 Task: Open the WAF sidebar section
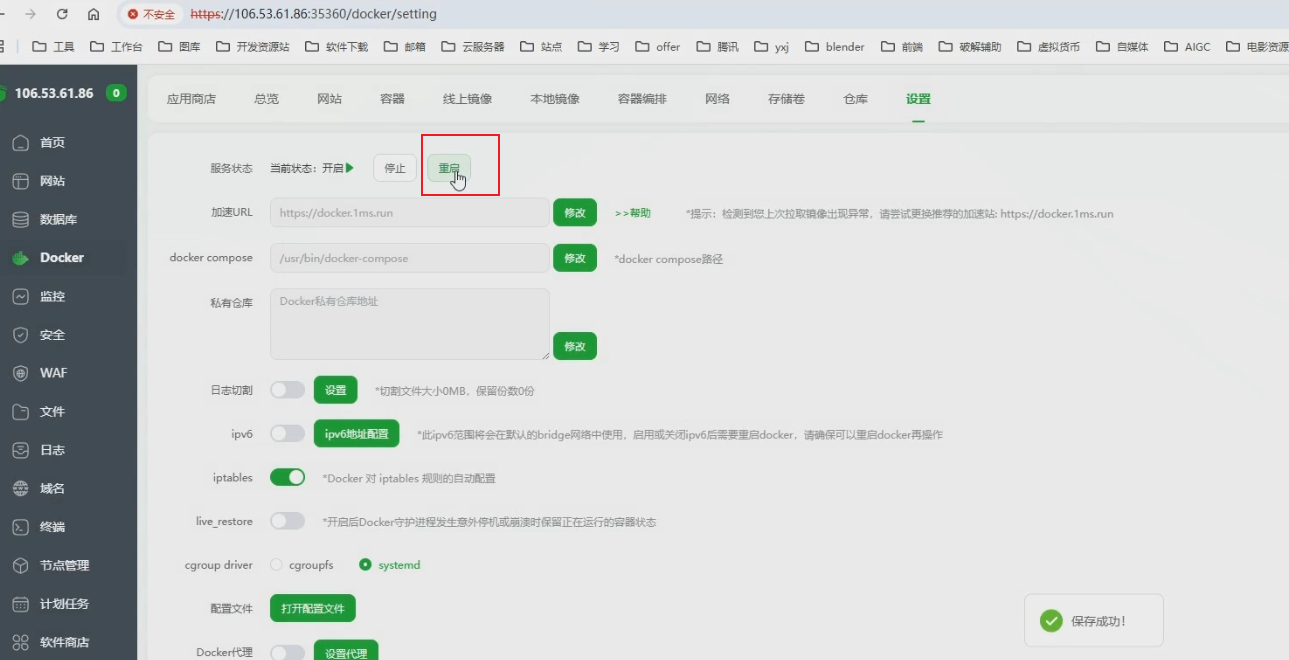(x=60, y=373)
